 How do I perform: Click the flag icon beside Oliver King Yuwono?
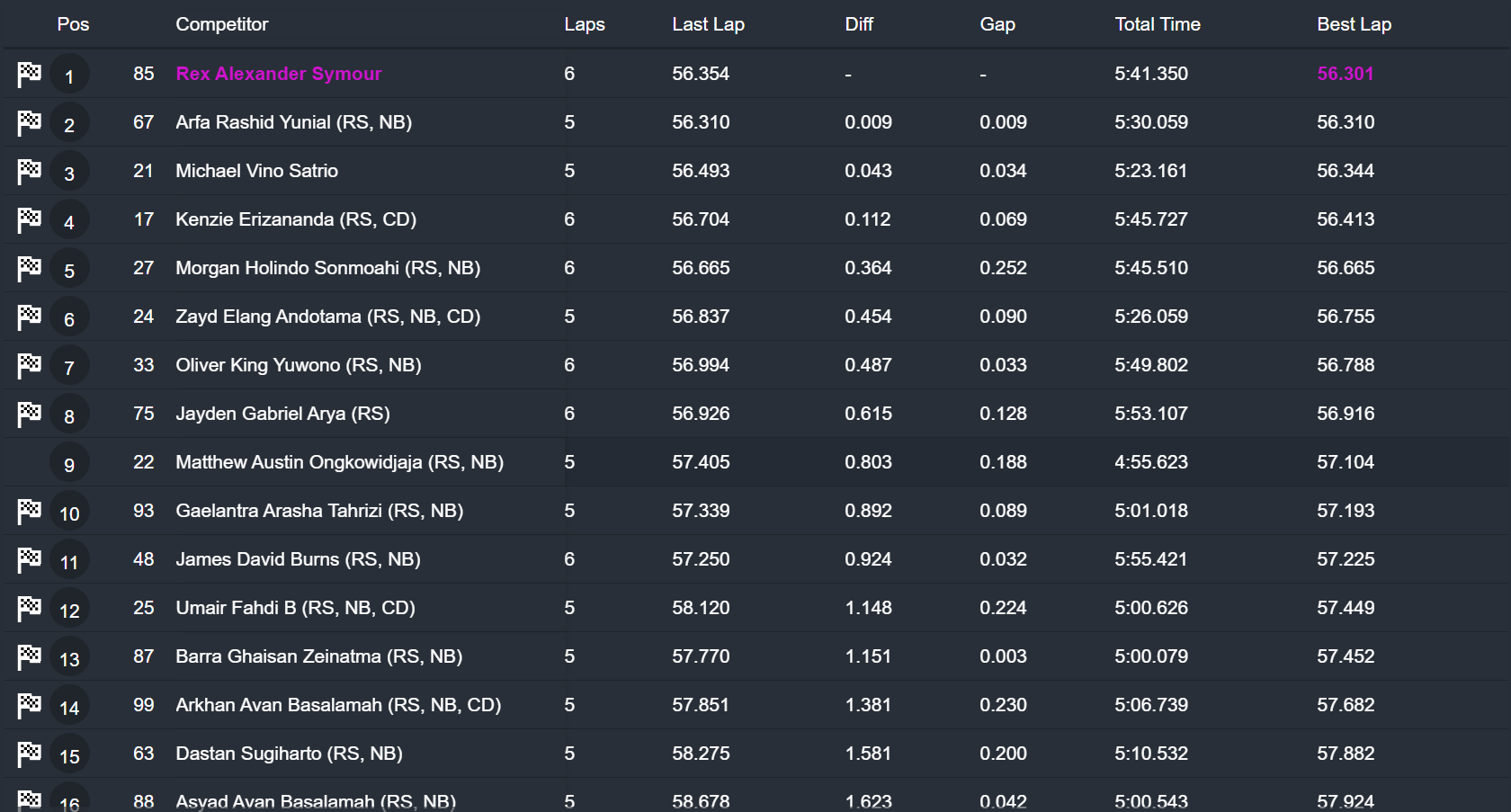click(29, 365)
